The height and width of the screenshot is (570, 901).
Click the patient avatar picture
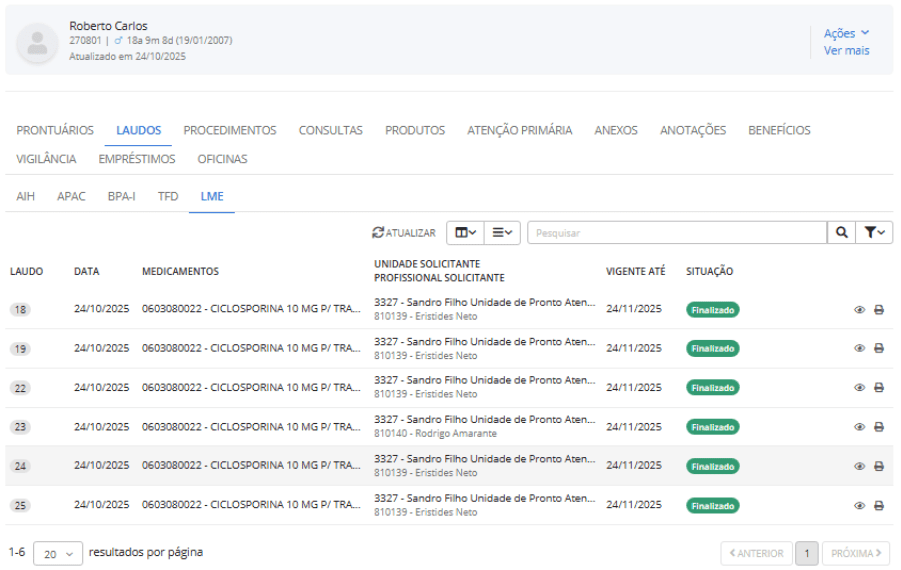pyautogui.click(x=38, y=42)
